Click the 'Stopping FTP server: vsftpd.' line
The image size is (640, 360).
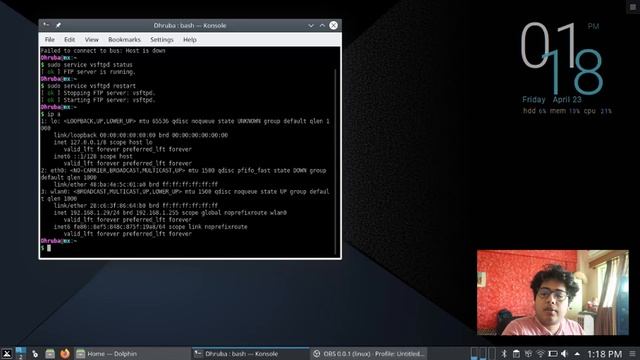coord(98,93)
